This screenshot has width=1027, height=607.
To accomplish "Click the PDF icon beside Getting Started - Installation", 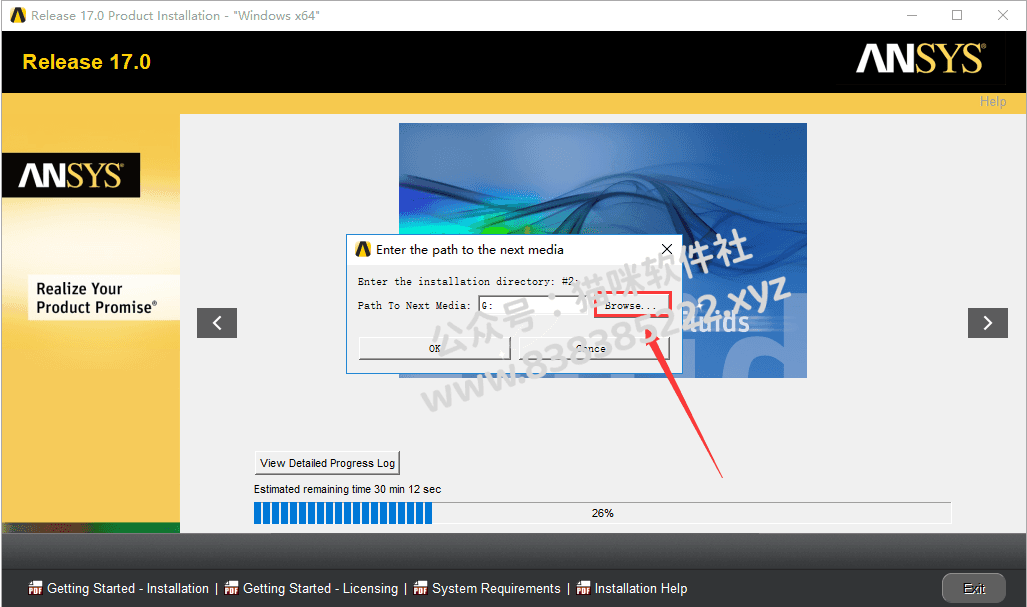I will (x=35, y=588).
